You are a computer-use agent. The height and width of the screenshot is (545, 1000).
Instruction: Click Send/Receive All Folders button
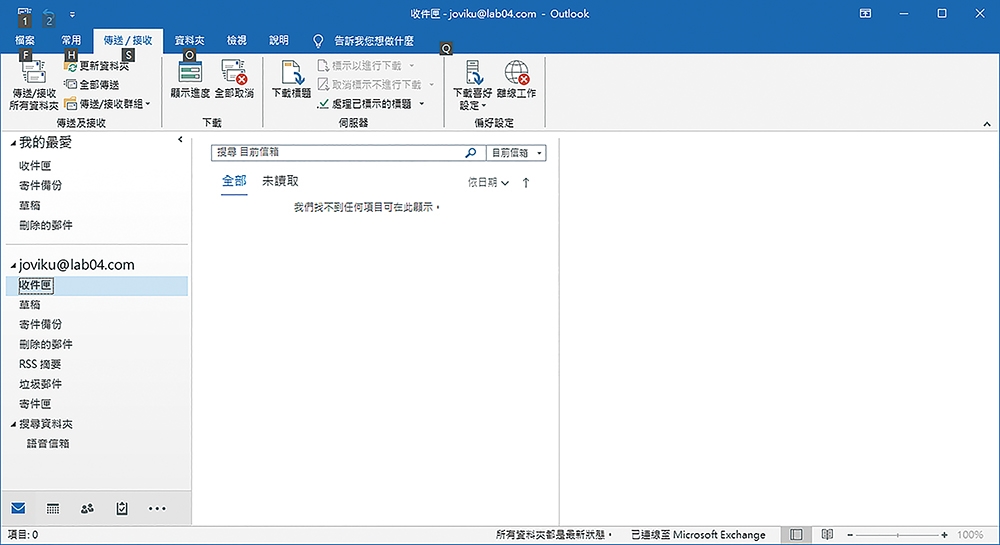point(34,85)
